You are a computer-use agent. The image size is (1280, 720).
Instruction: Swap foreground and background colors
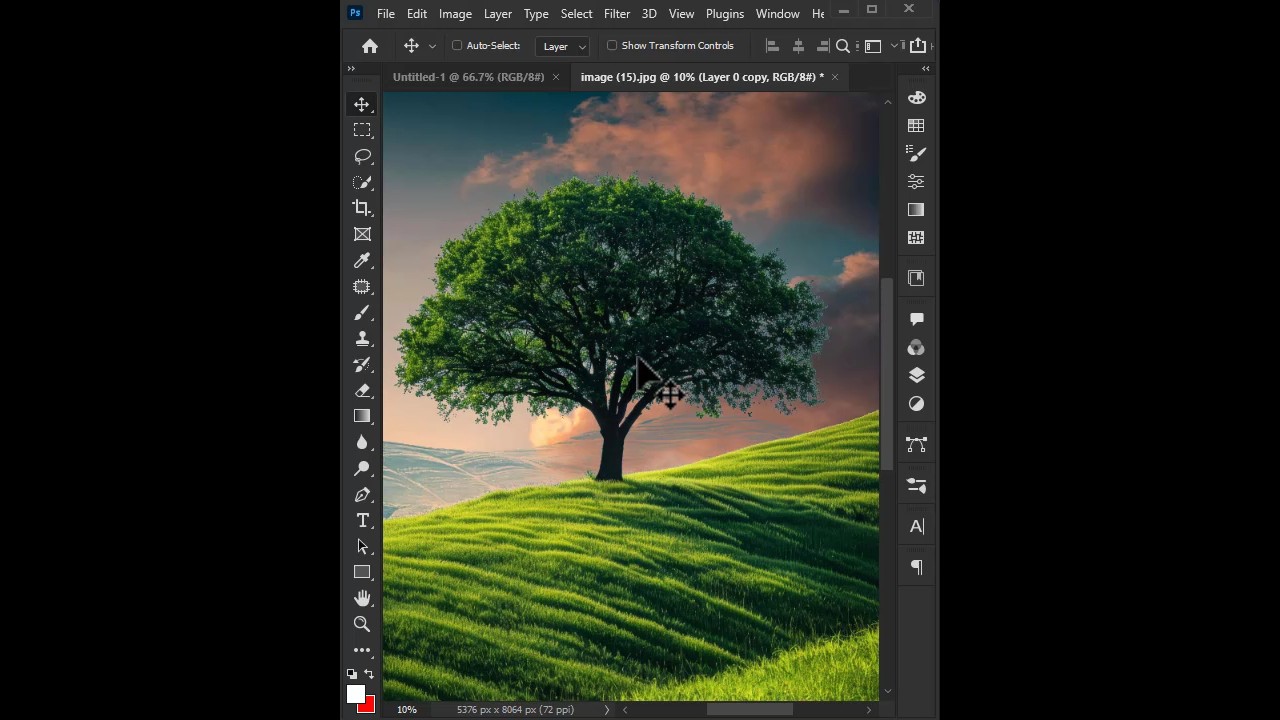pyautogui.click(x=369, y=674)
